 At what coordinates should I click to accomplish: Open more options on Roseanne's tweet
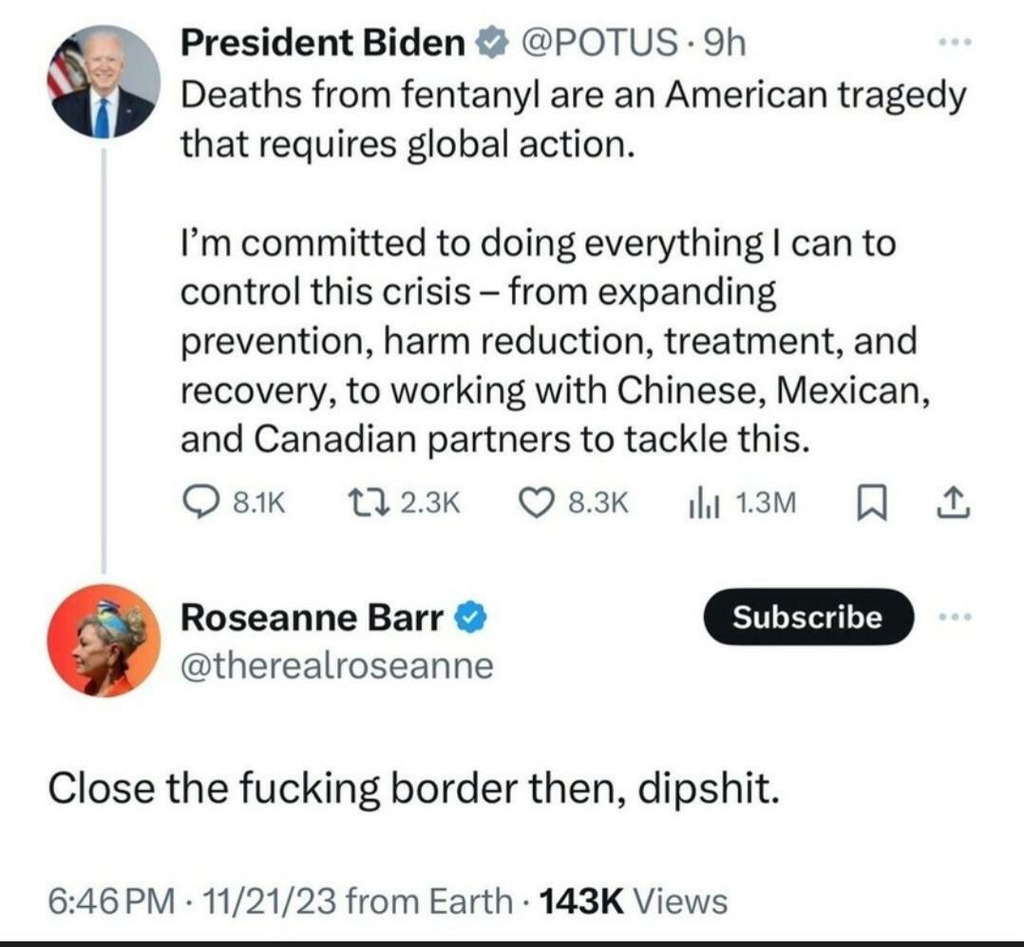point(955,617)
